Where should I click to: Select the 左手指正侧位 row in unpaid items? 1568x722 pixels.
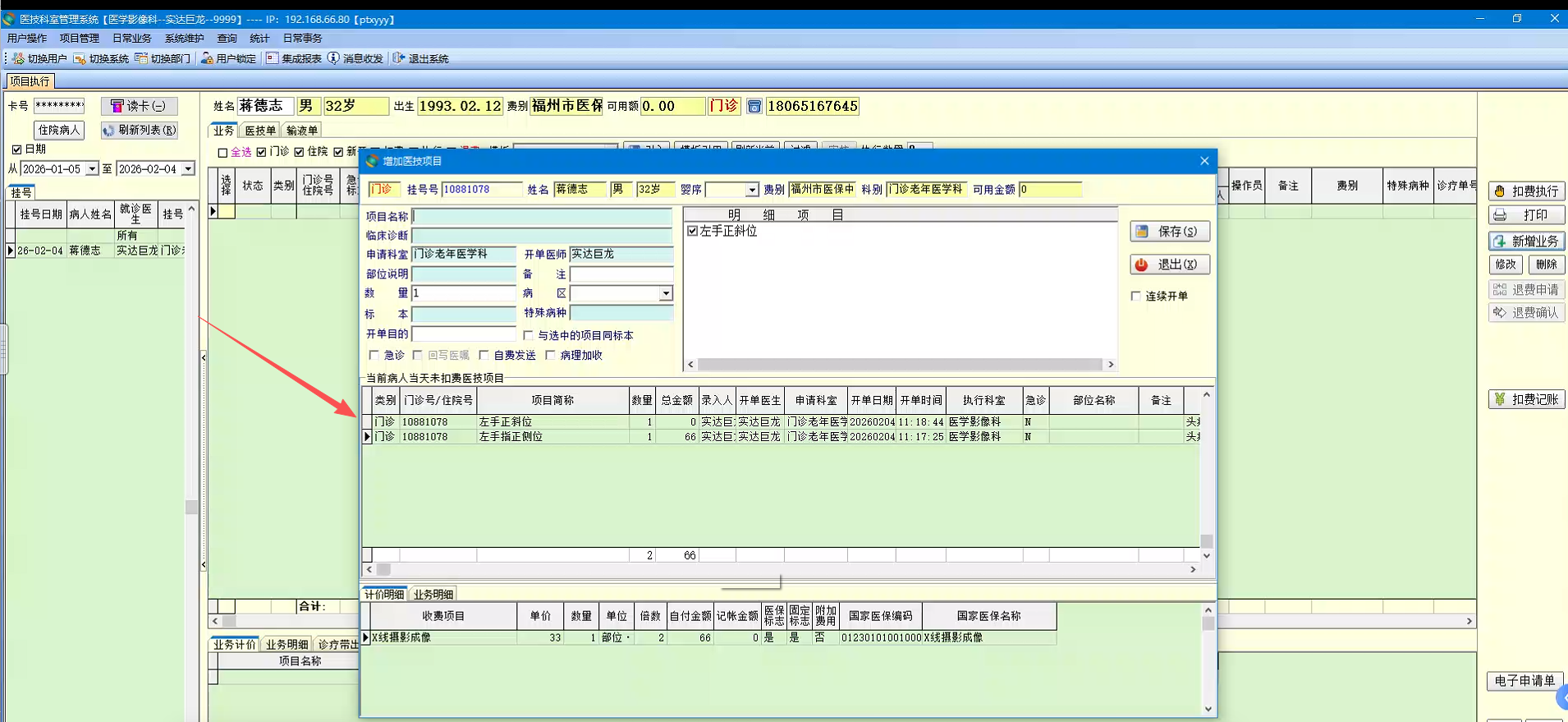click(x=781, y=437)
